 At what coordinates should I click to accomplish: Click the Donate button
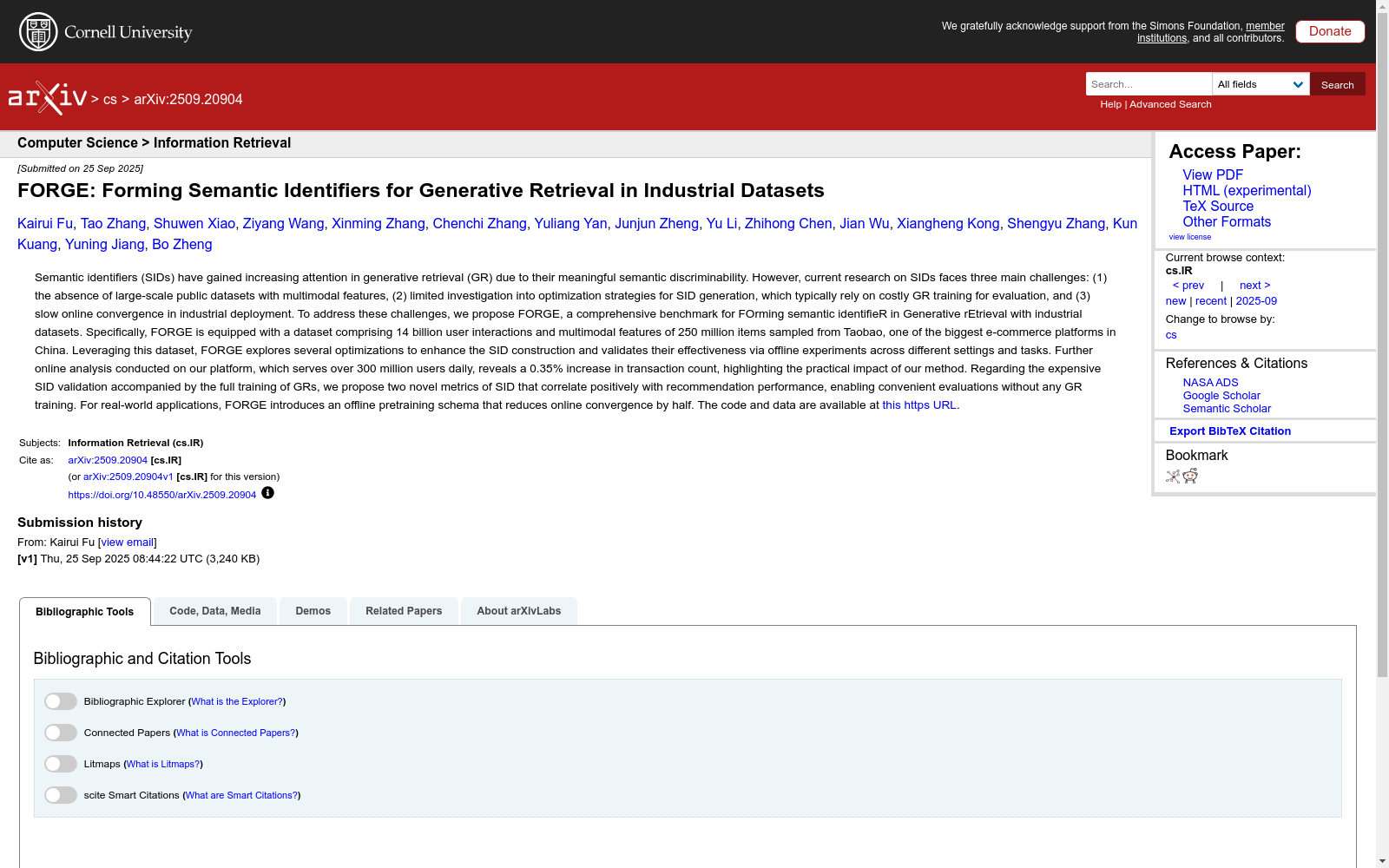pos(1330,31)
